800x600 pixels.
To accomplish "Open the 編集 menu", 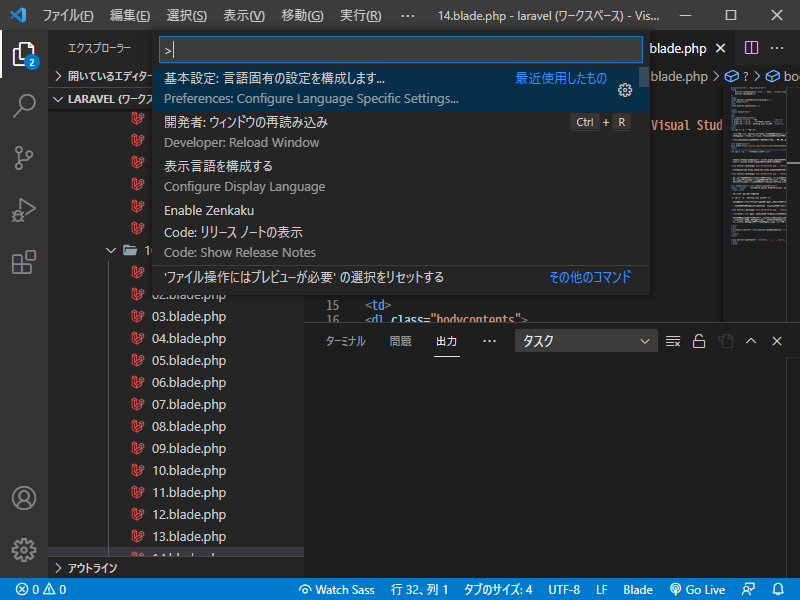I will tap(130, 16).
